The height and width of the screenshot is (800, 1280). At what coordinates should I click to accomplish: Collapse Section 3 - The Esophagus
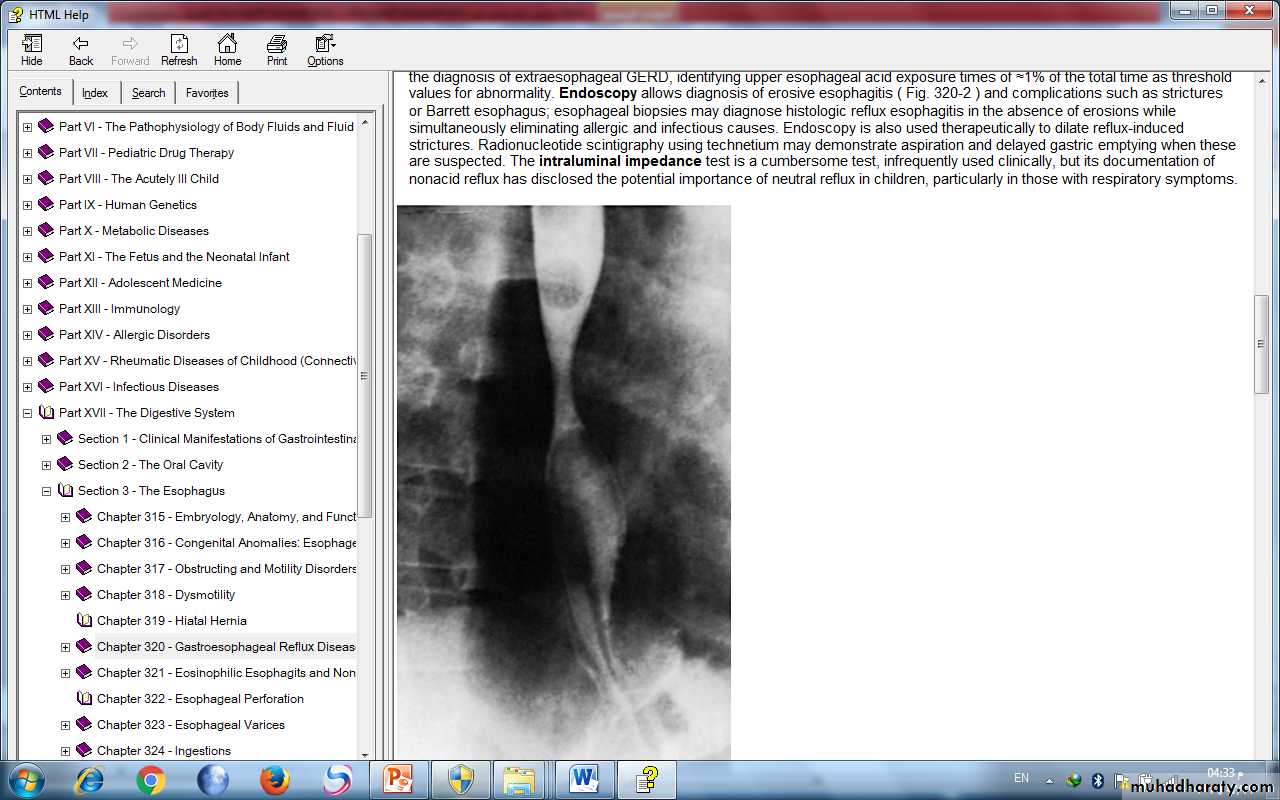click(47, 491)
